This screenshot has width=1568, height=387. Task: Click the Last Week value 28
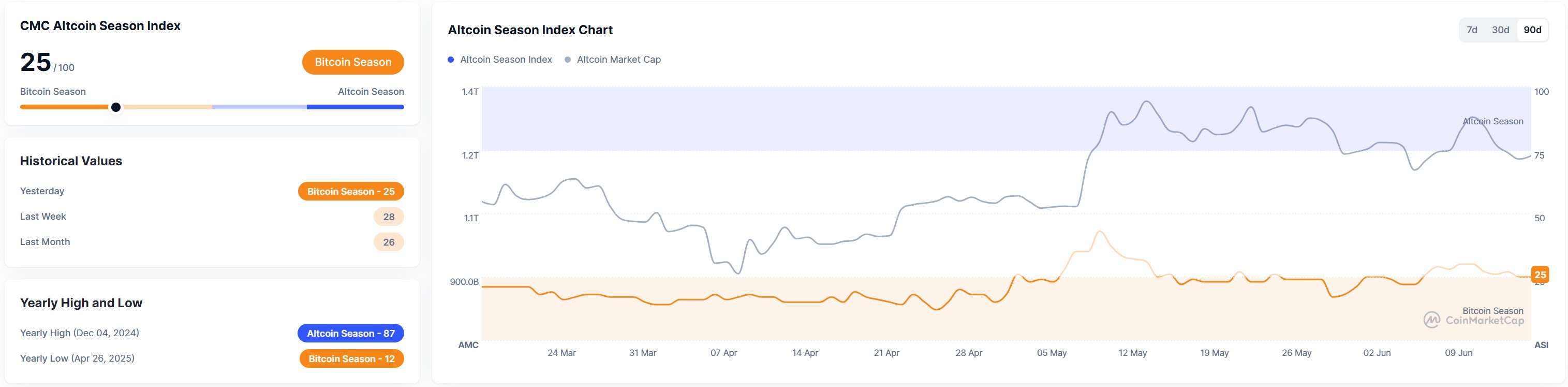point(388,217)
